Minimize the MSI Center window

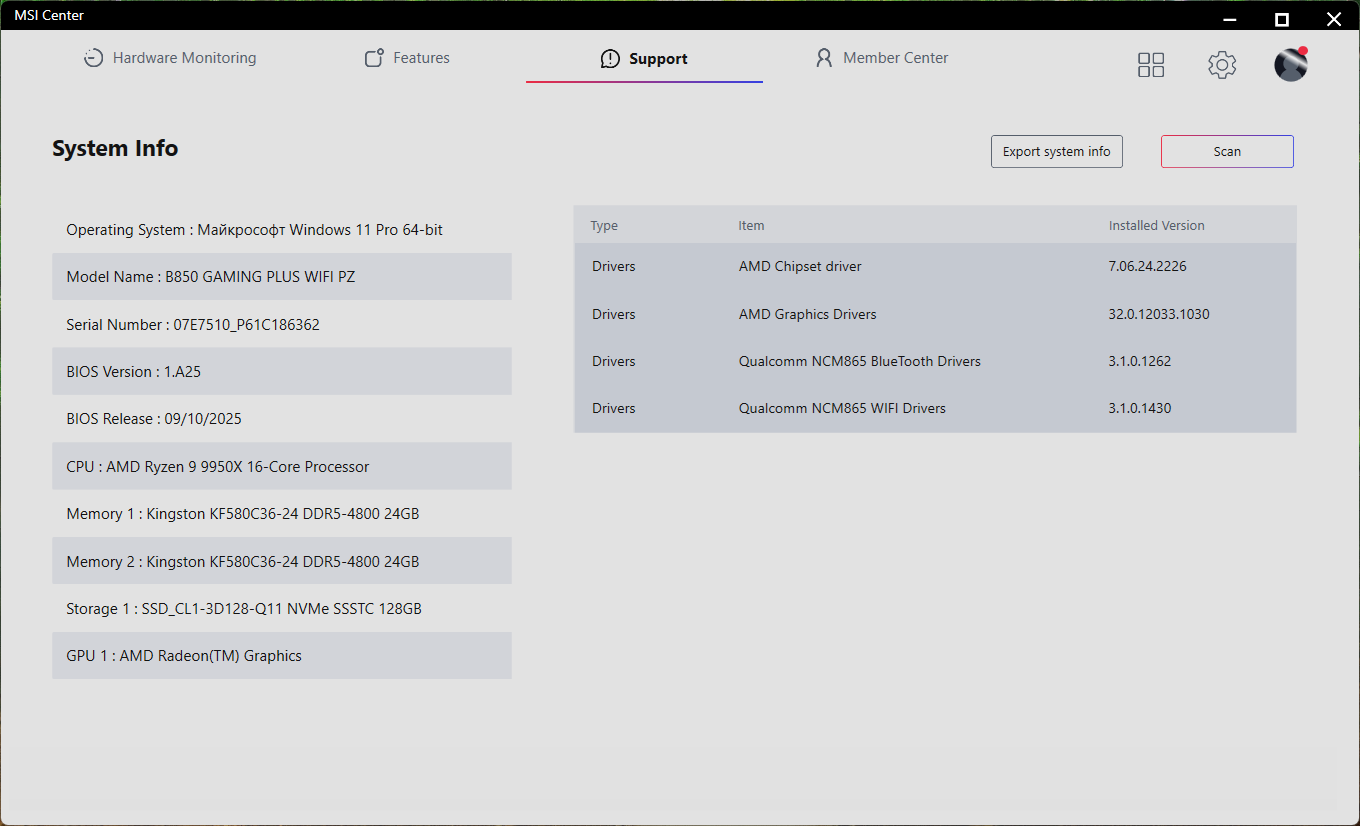click(x=1230, y=19)
